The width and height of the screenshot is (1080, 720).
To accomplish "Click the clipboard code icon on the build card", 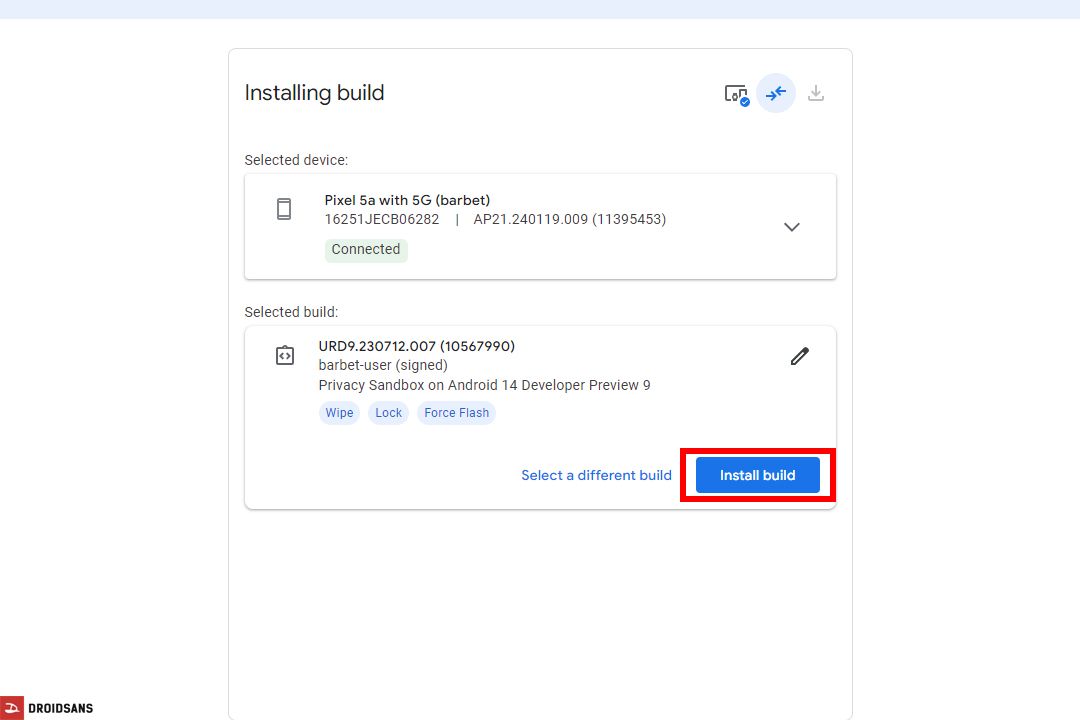I will coord(284,355).
